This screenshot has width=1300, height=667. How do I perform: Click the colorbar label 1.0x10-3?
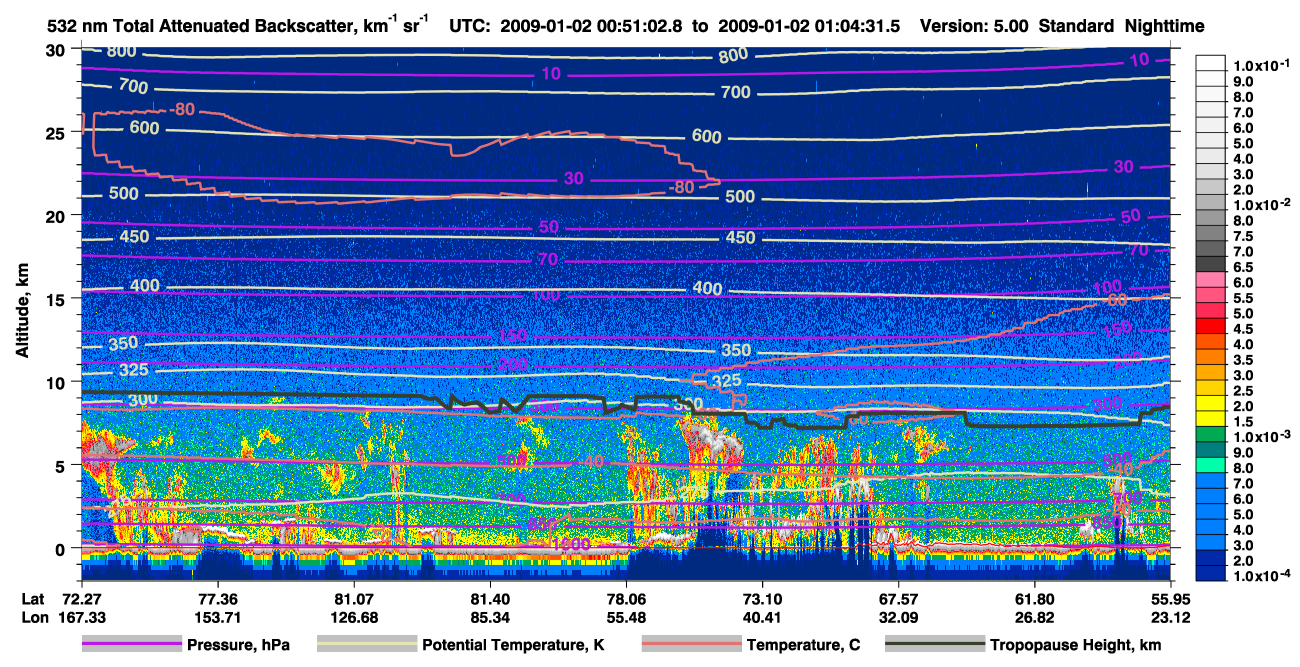point(1263,436)
